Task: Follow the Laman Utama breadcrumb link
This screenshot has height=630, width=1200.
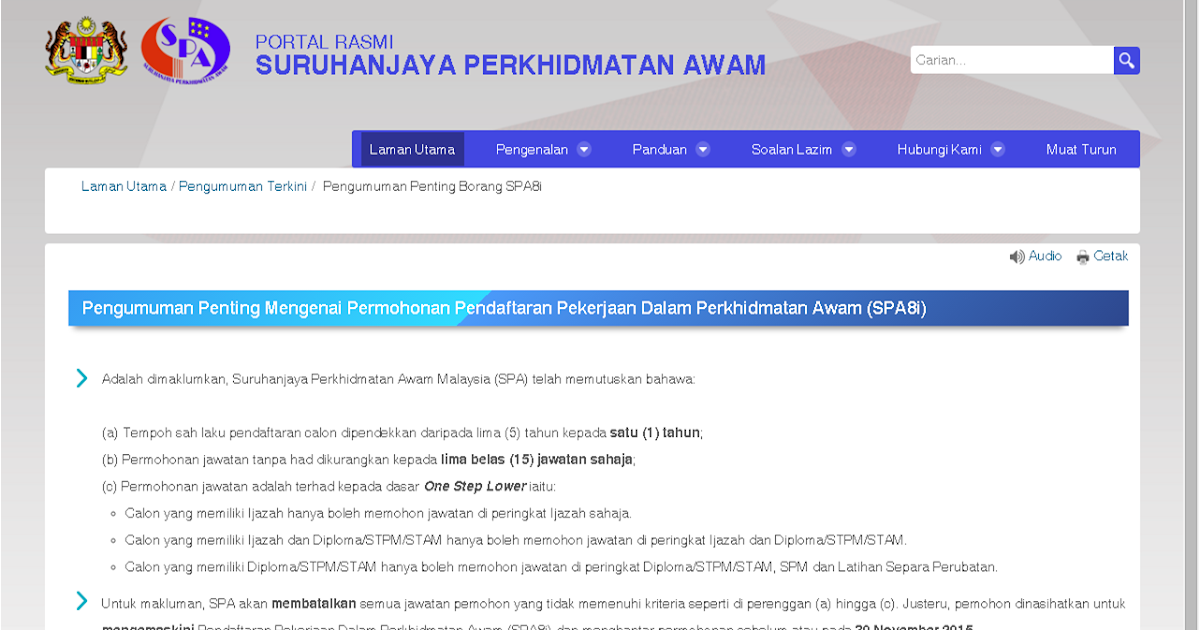Action: click(124, 187)
